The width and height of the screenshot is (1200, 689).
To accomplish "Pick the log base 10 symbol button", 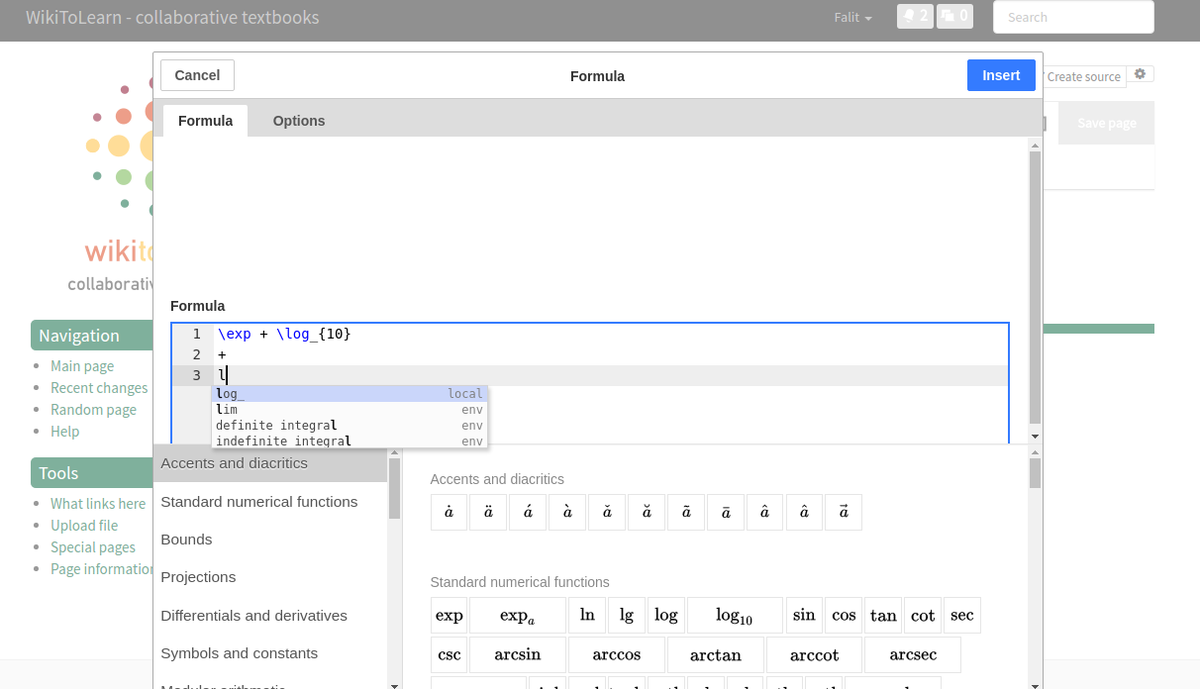I will (733, 615).
